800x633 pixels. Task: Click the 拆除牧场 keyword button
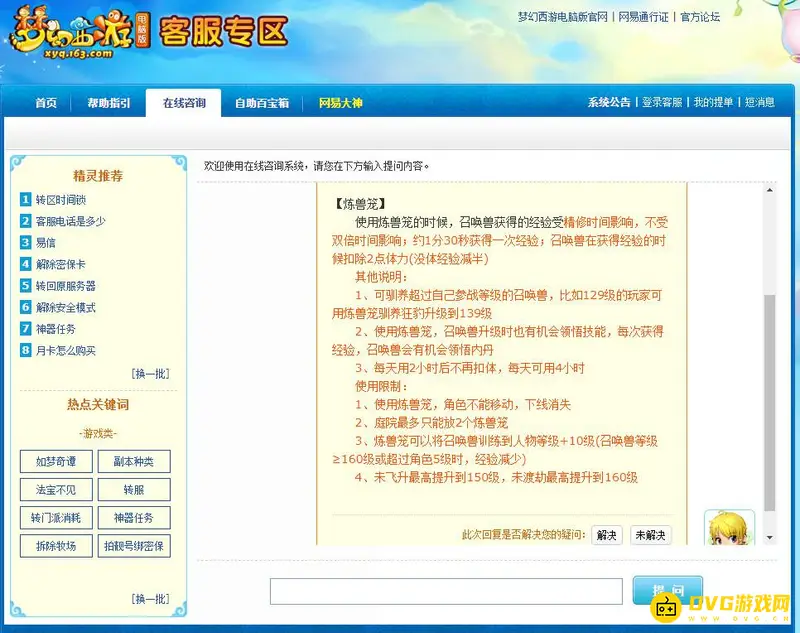pyautogui.click(x=56, y=546)
